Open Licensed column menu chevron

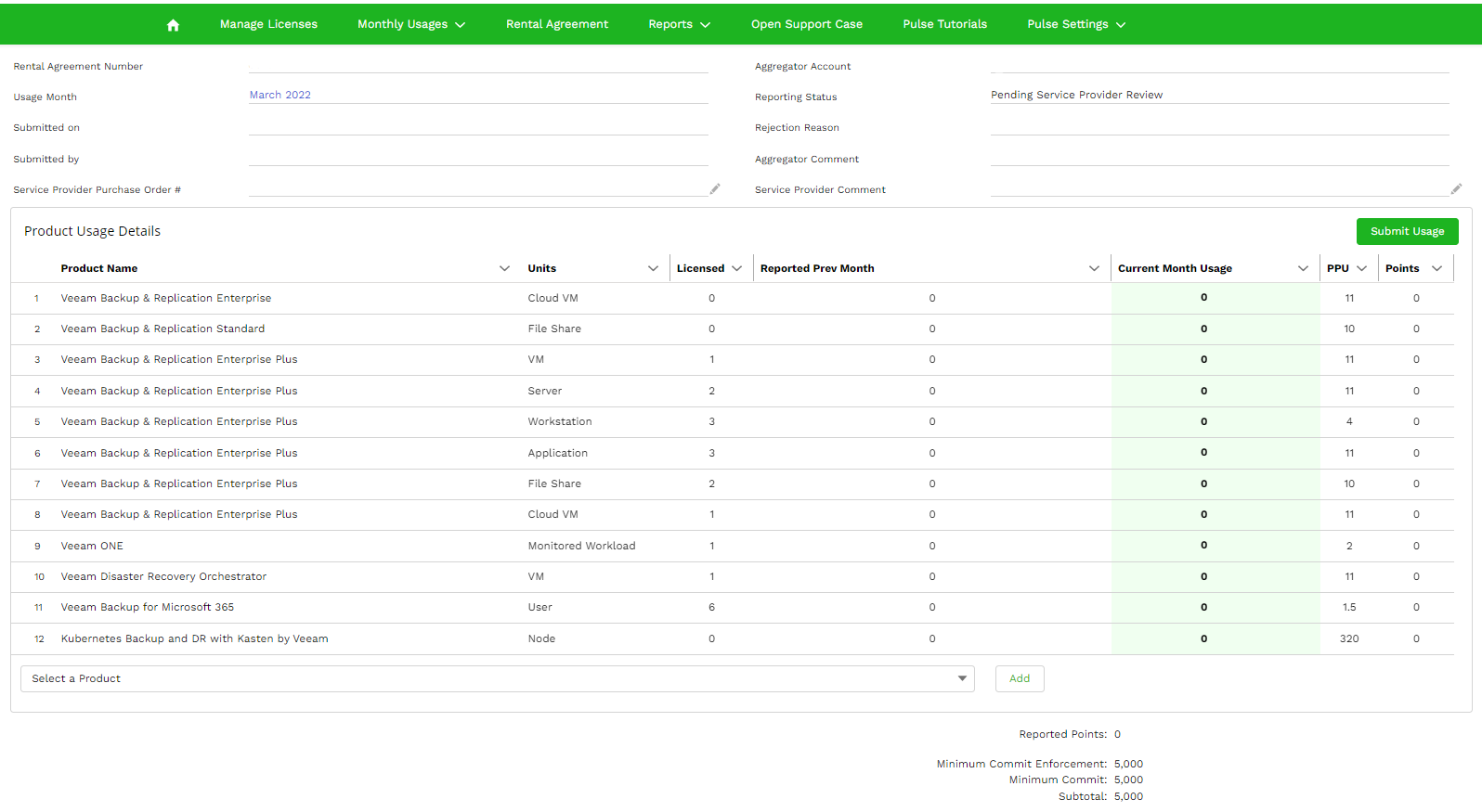pos(737,269)
